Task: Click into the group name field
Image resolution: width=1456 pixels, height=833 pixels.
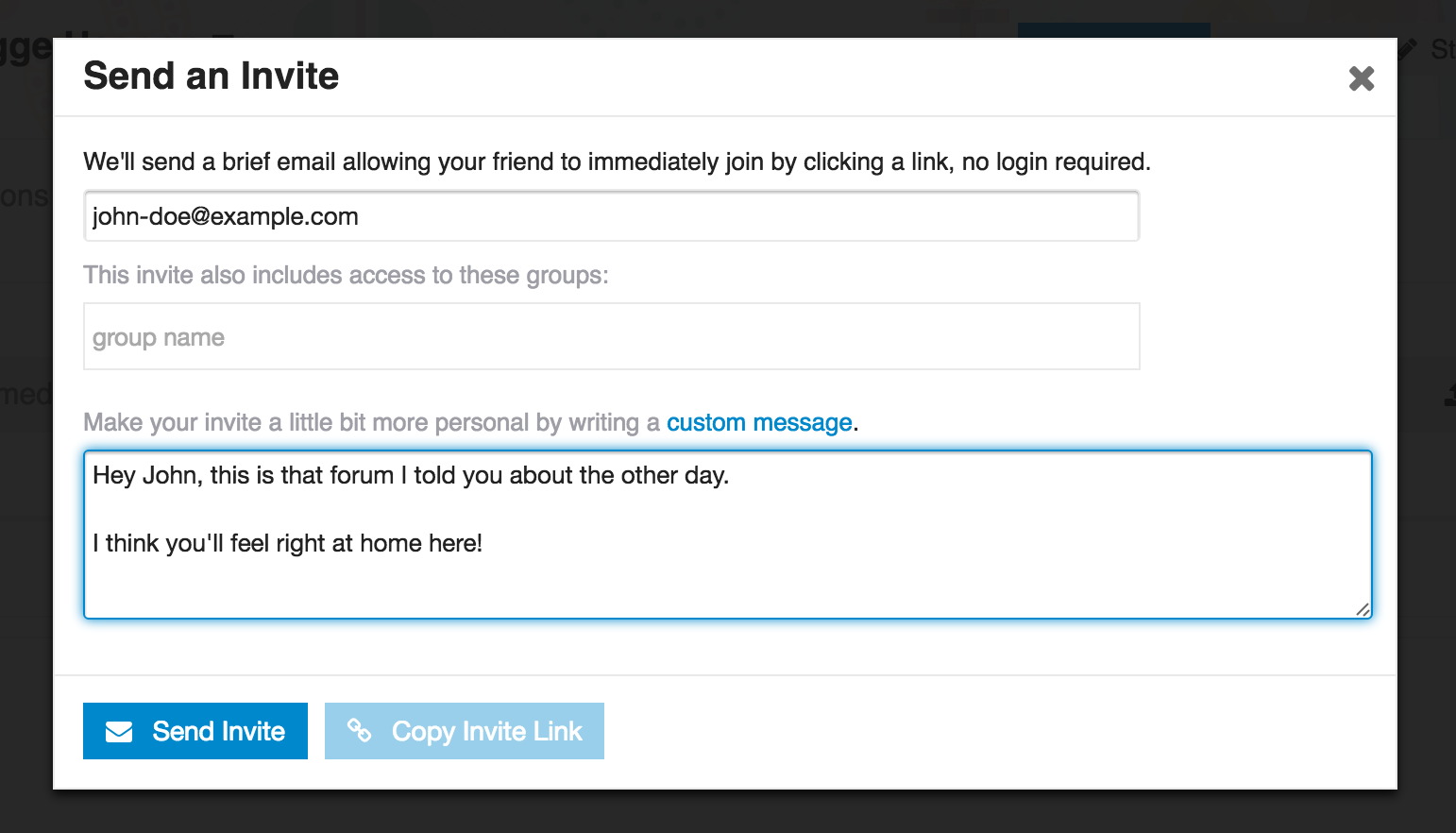Action: tap(611, 337)
